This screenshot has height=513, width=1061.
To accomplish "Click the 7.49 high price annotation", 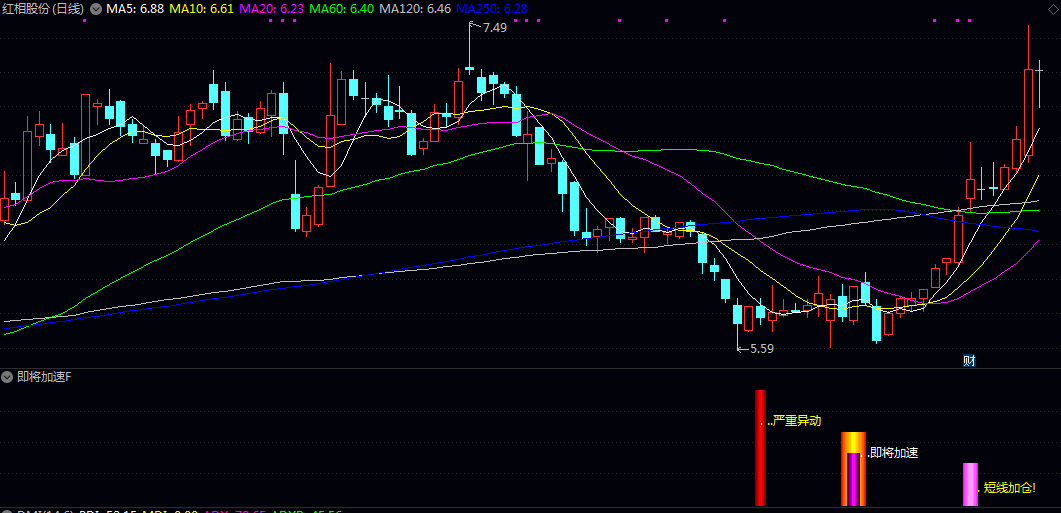I will [494, 28].
